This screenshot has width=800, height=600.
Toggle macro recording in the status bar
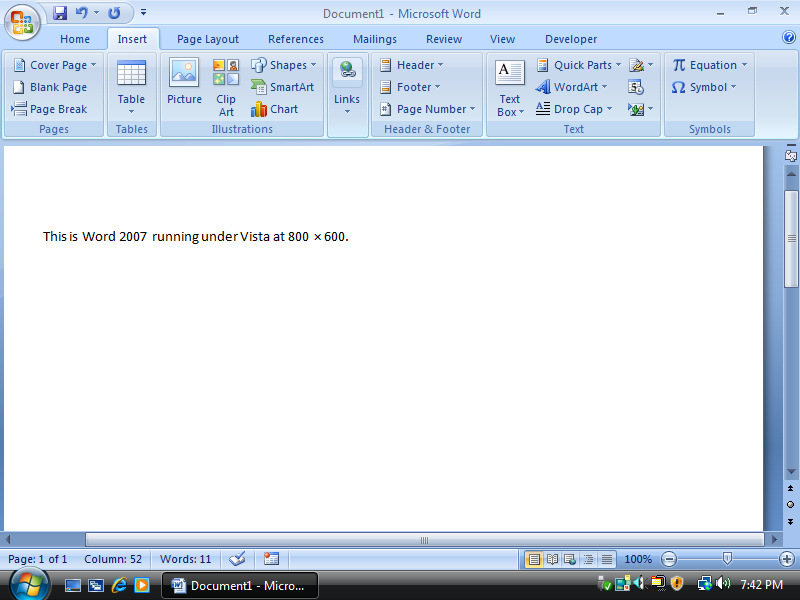pos(271,559)
